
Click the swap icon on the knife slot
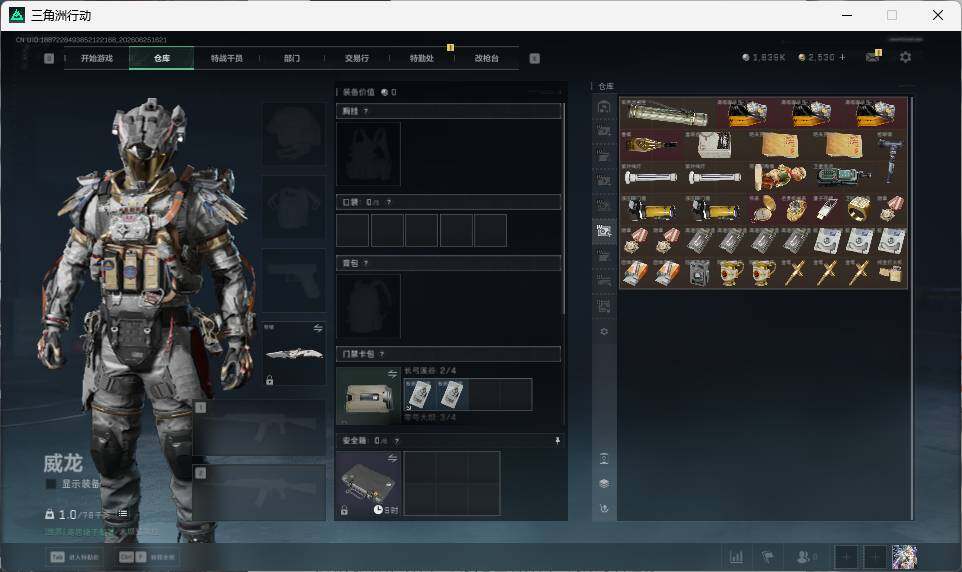point(318,328)
